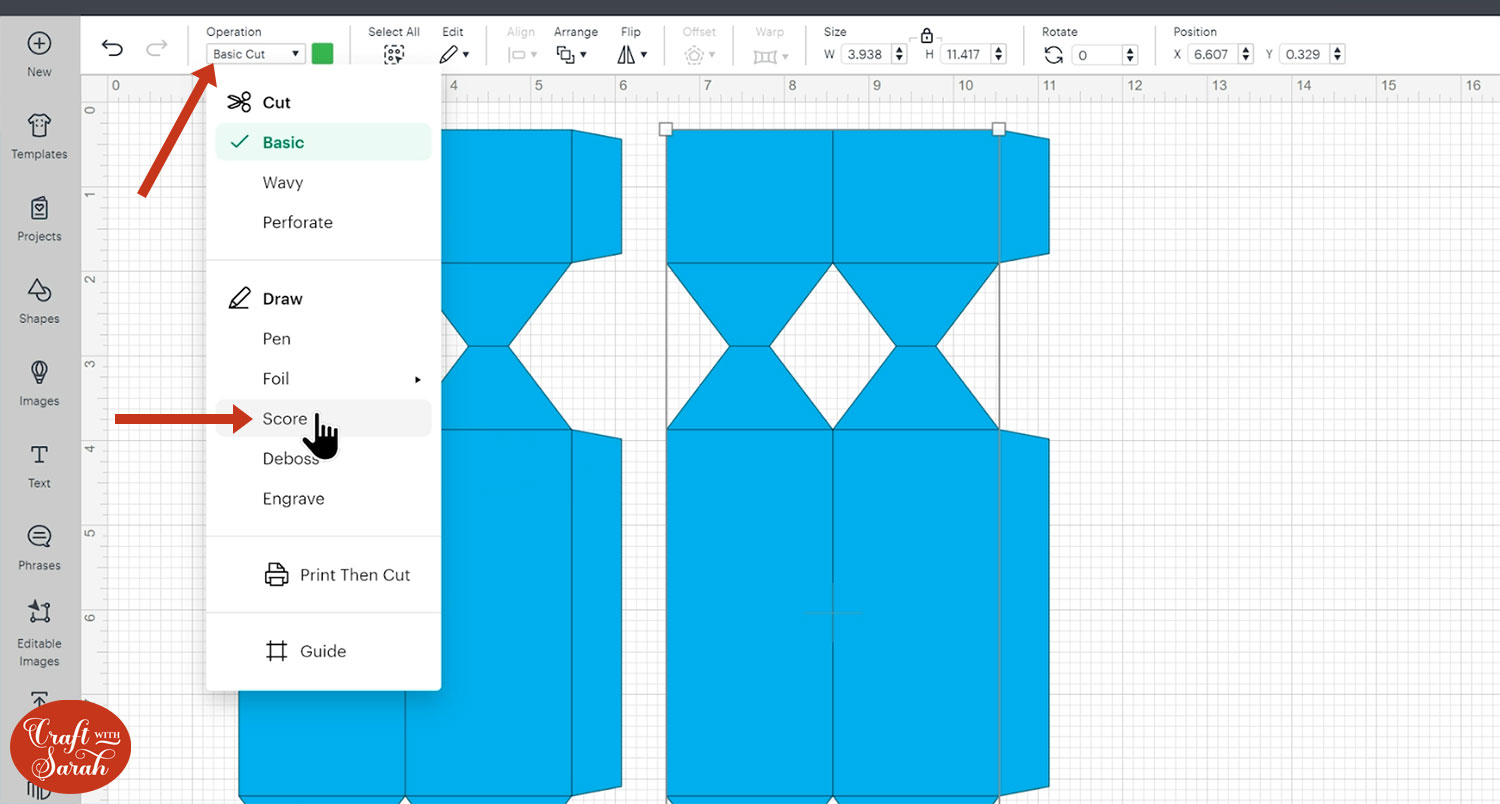Expand the Operation Basic Cut dropdown

256,54
